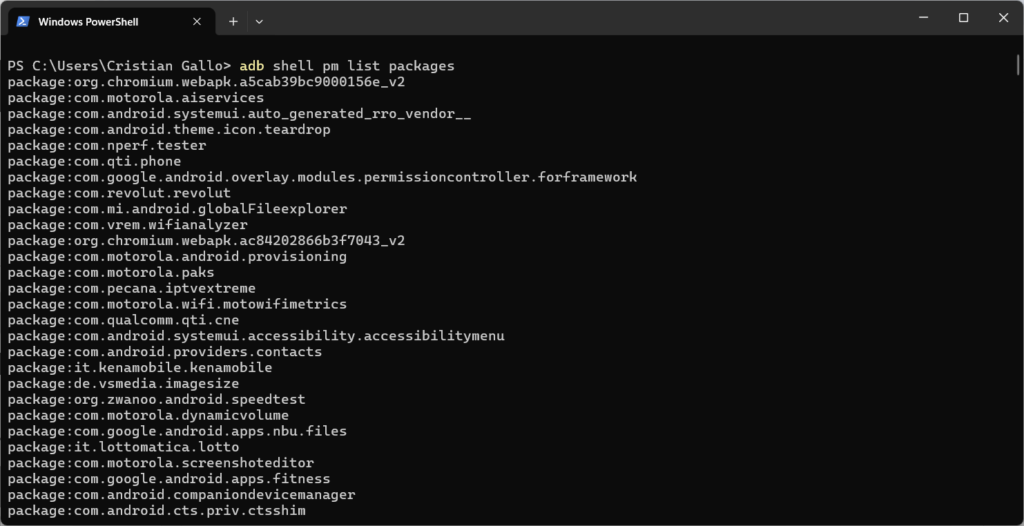Viewport: 1024px width, 526px height.
Task: Click the it.lottomatica.lotto package line
Action: [123, 447]
